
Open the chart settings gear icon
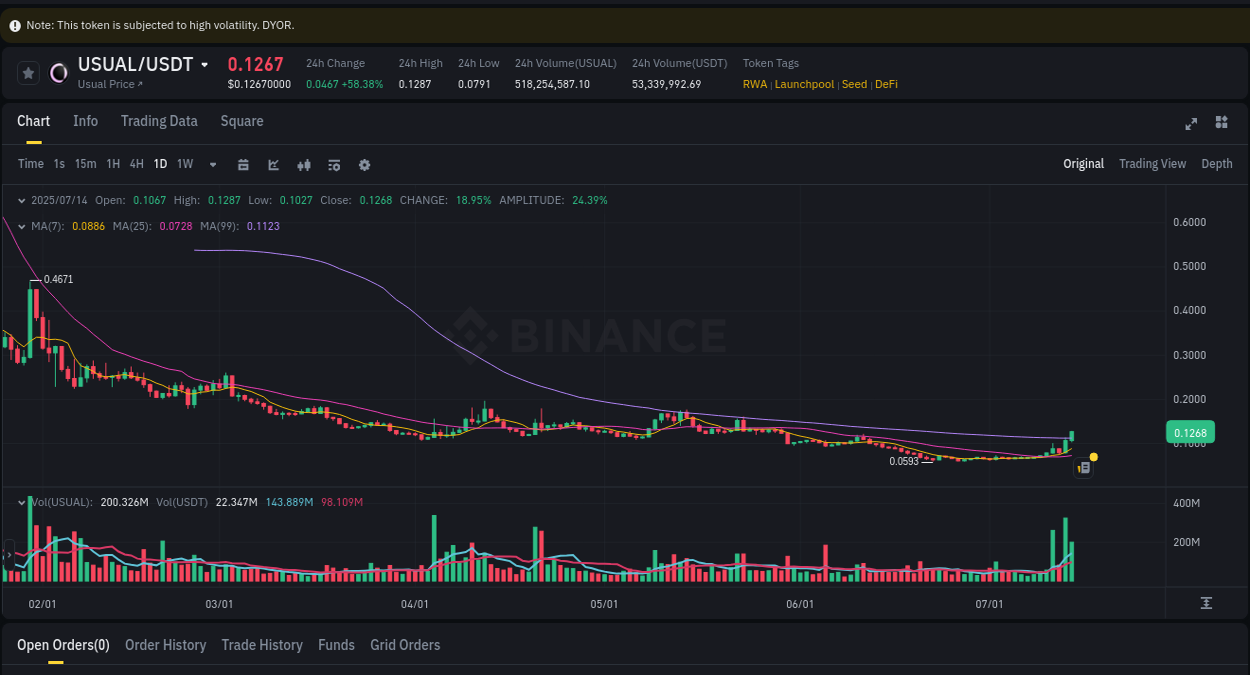click(x=364, y=164)
